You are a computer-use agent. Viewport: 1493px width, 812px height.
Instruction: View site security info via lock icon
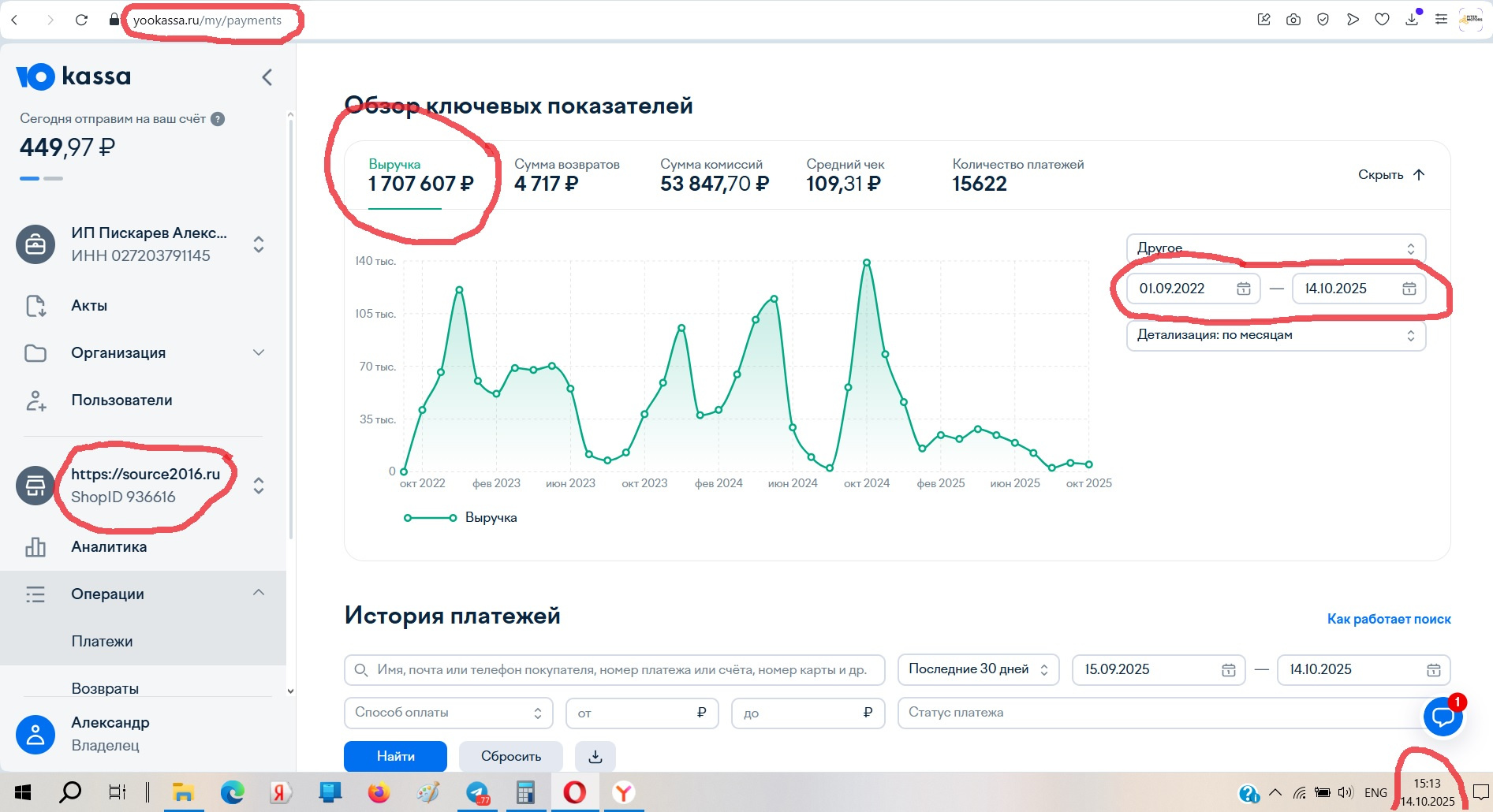coord(114,20)
